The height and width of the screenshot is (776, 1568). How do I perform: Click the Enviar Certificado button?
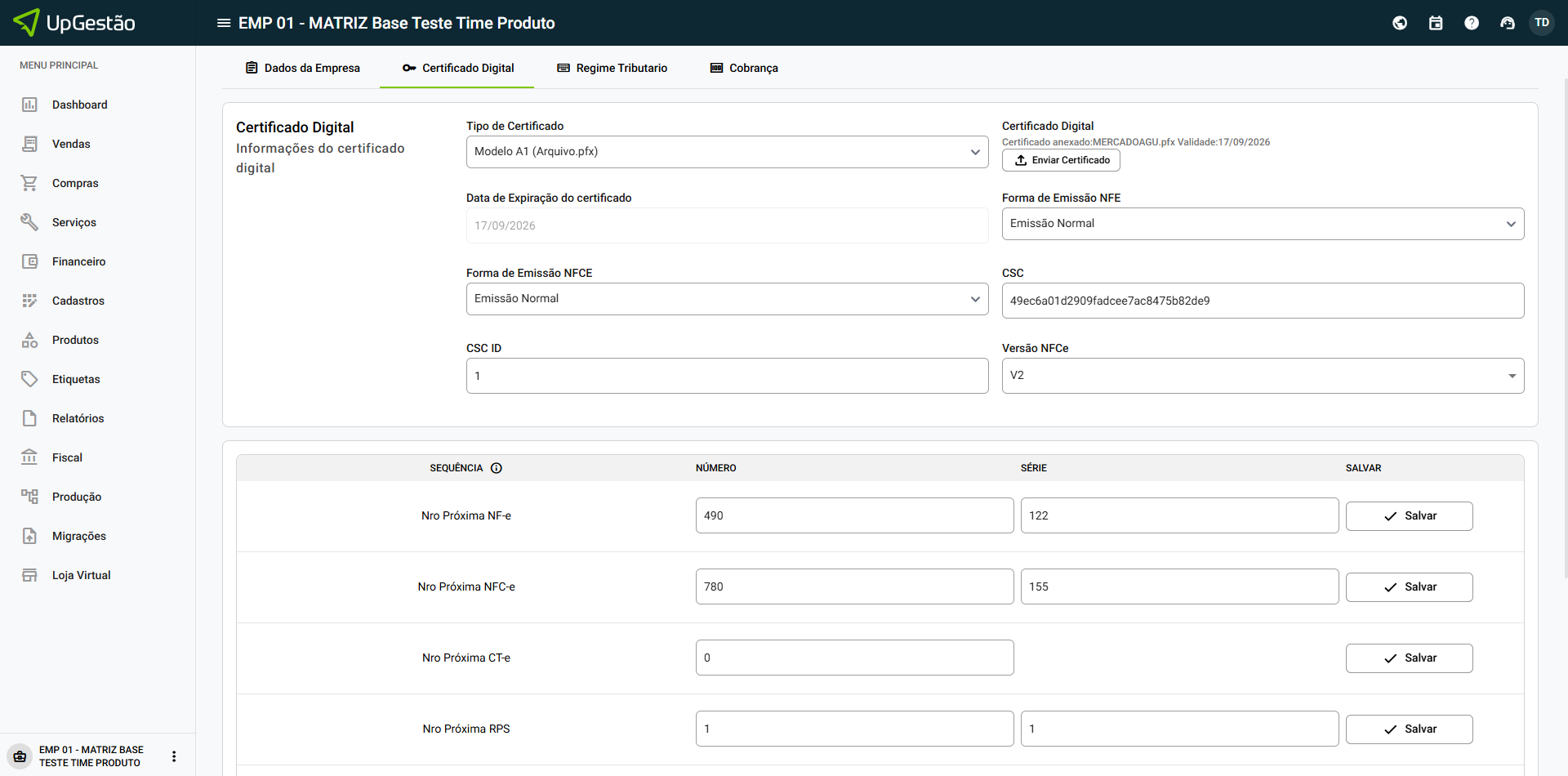(1061, 160)
